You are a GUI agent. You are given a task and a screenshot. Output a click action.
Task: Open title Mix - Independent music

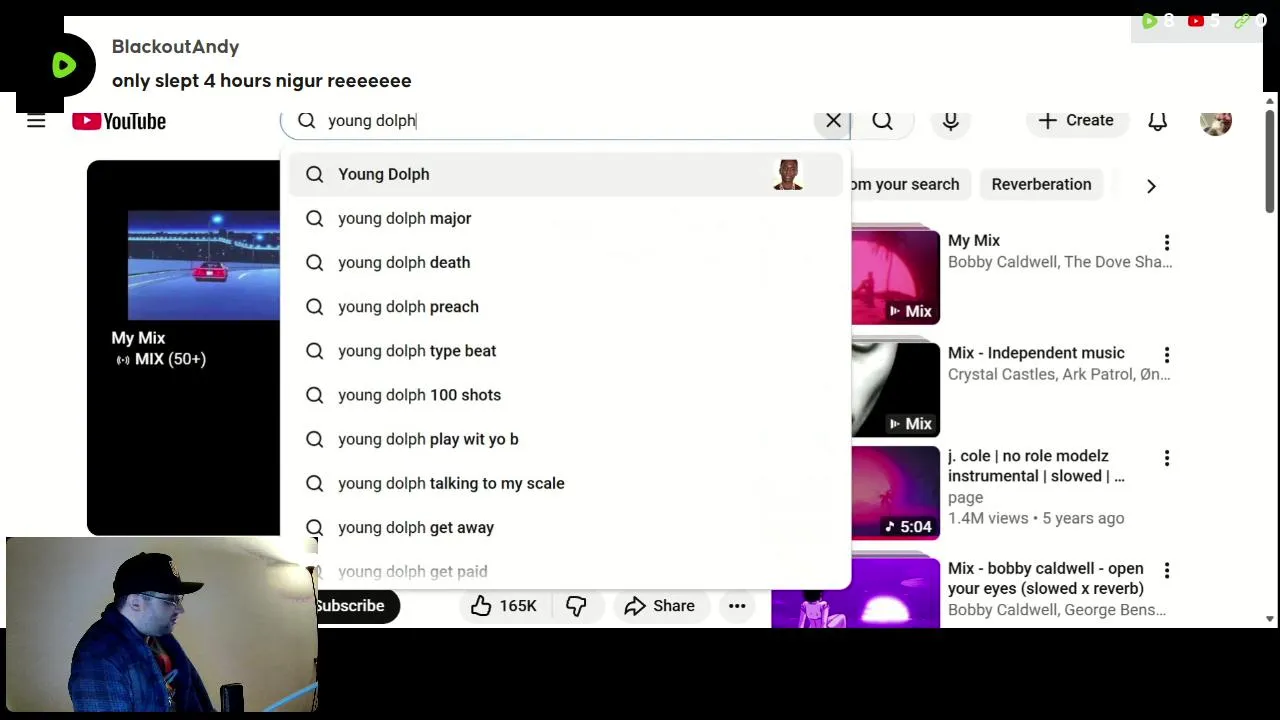(1036, 353)
